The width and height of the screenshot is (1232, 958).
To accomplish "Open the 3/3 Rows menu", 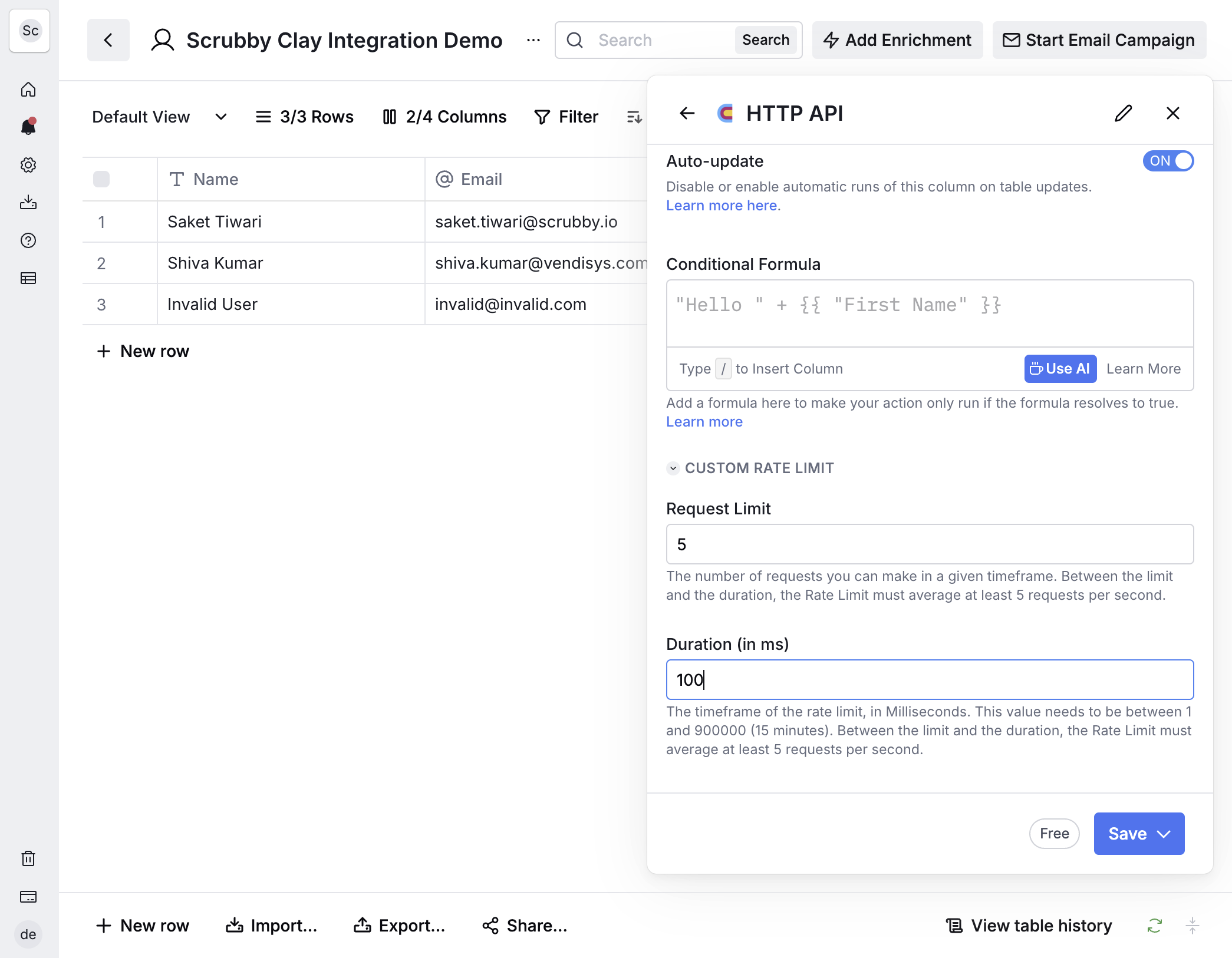I will (x=304, y=117).
